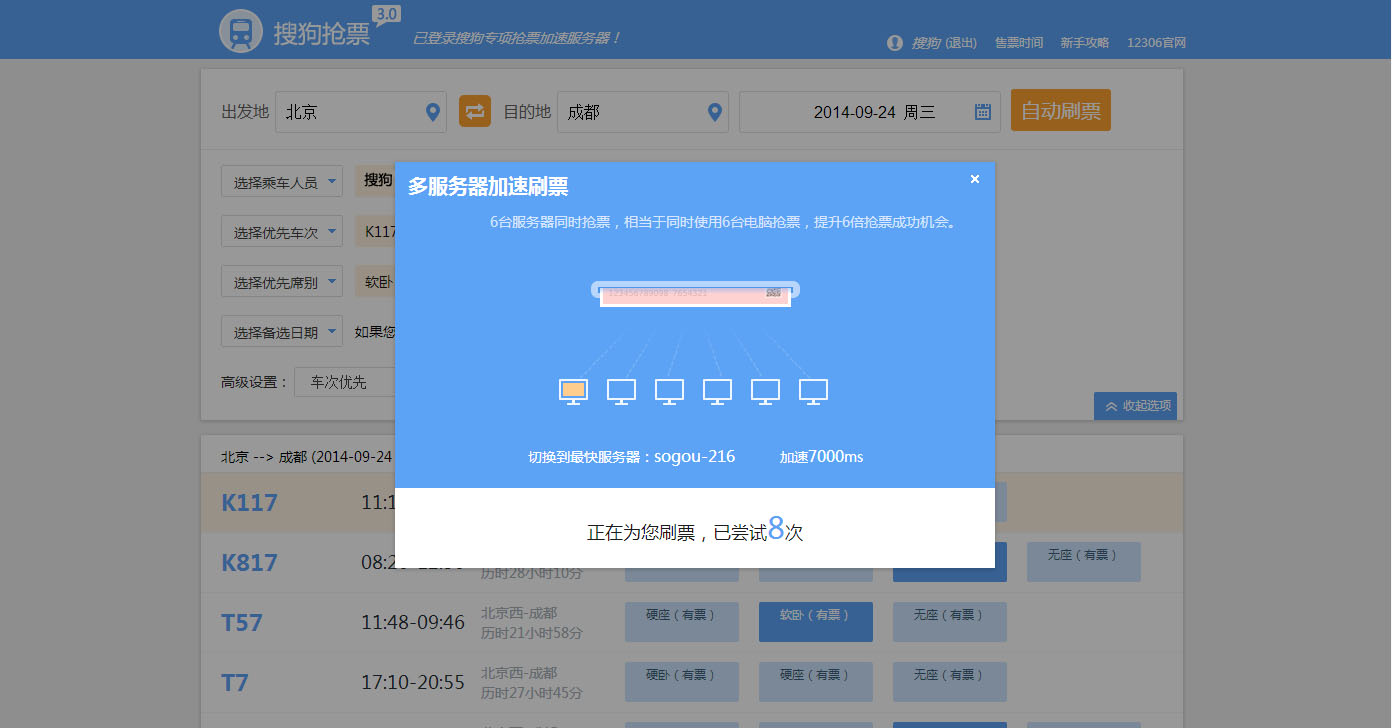Click the fourth server monitor icon

tap(717, 391)
